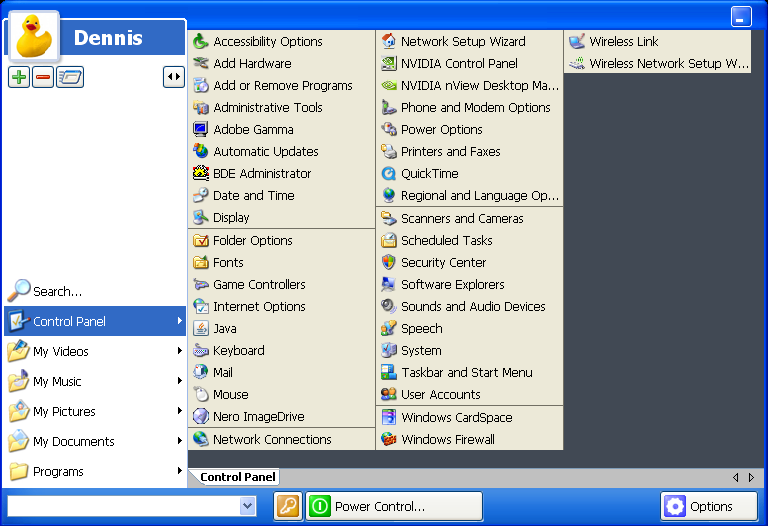Expand the My Music submenu arrow
Image resolution: width=768 pixels, height=526 pixels.
point(180,381)
